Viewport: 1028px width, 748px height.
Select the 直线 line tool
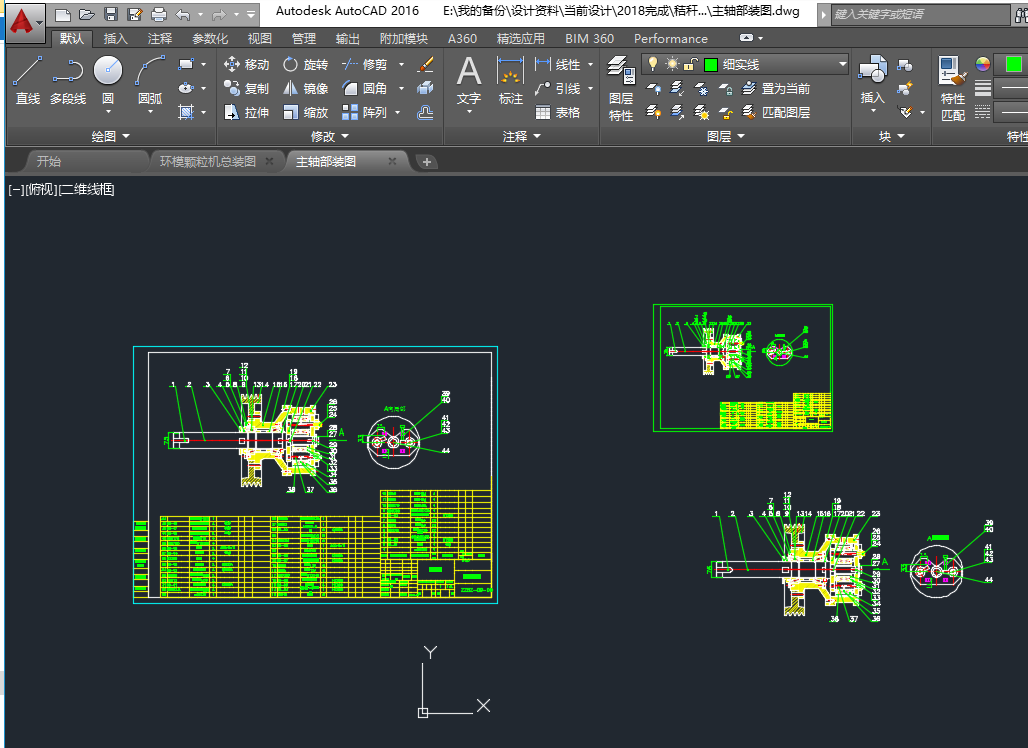click(x=28, y=80)
